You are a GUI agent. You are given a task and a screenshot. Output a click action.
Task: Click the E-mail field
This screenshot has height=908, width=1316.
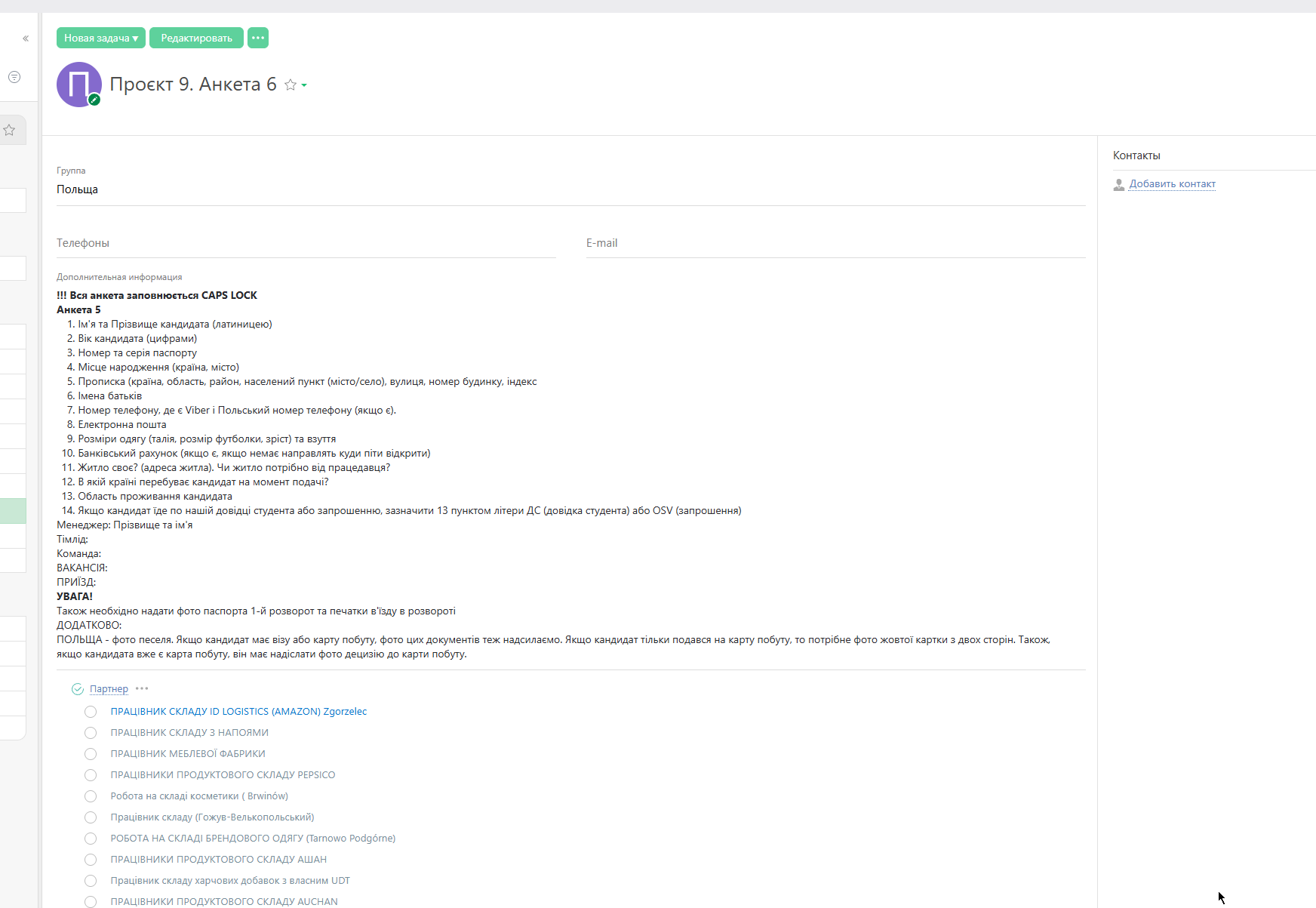pos(835,243)
